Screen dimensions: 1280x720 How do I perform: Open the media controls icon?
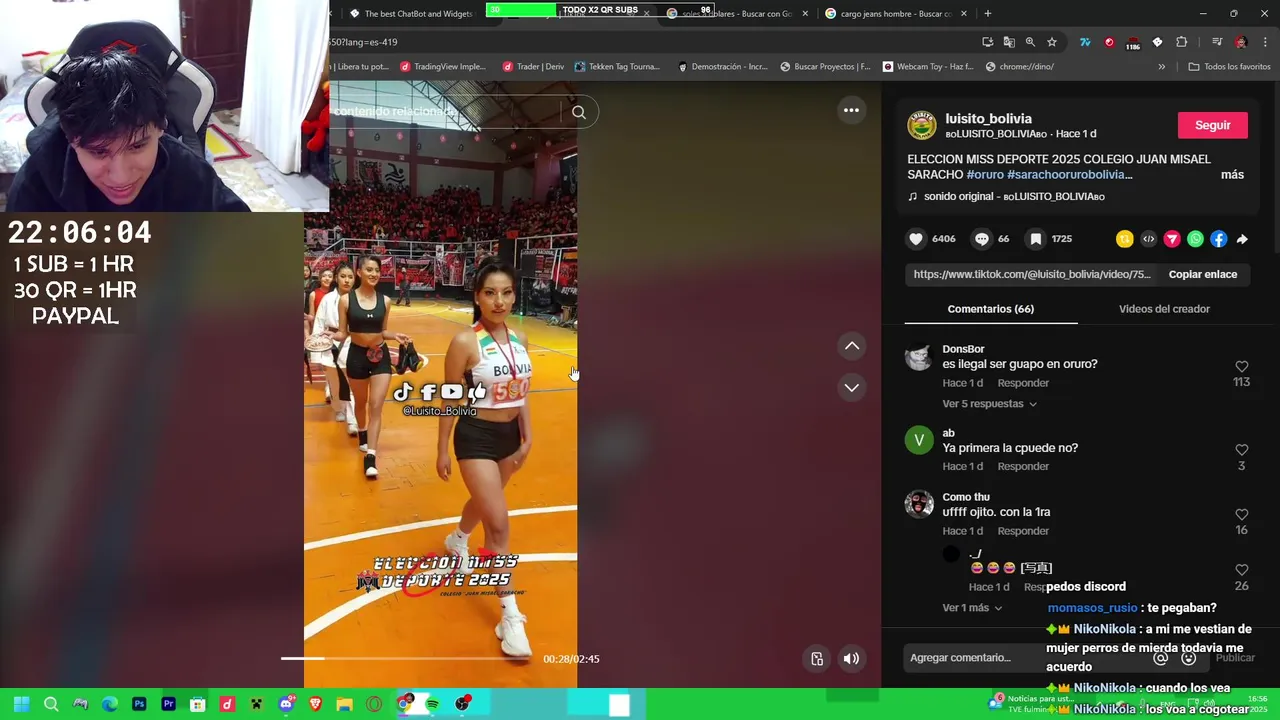pyautogui.click(x=1217, y=42)
